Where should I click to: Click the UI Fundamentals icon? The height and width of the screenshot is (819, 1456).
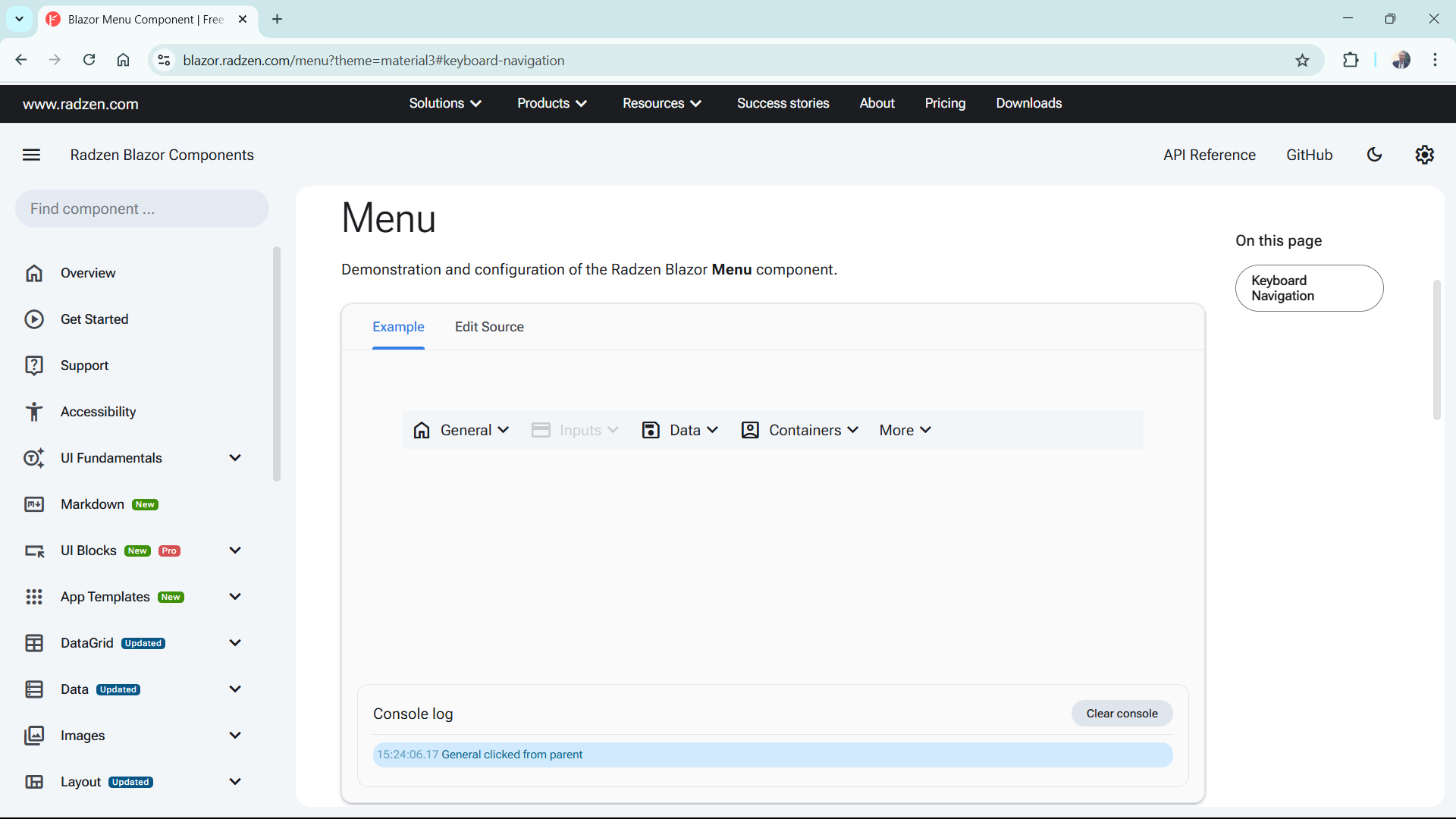[x=34, y=458]
